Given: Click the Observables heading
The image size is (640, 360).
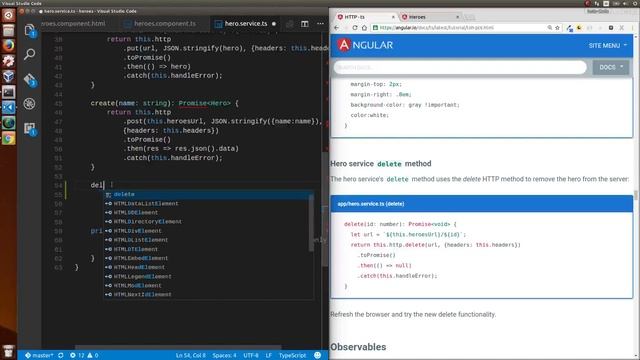Looking at the screenshot, I should pyautogui.click(x=358, y=347).
